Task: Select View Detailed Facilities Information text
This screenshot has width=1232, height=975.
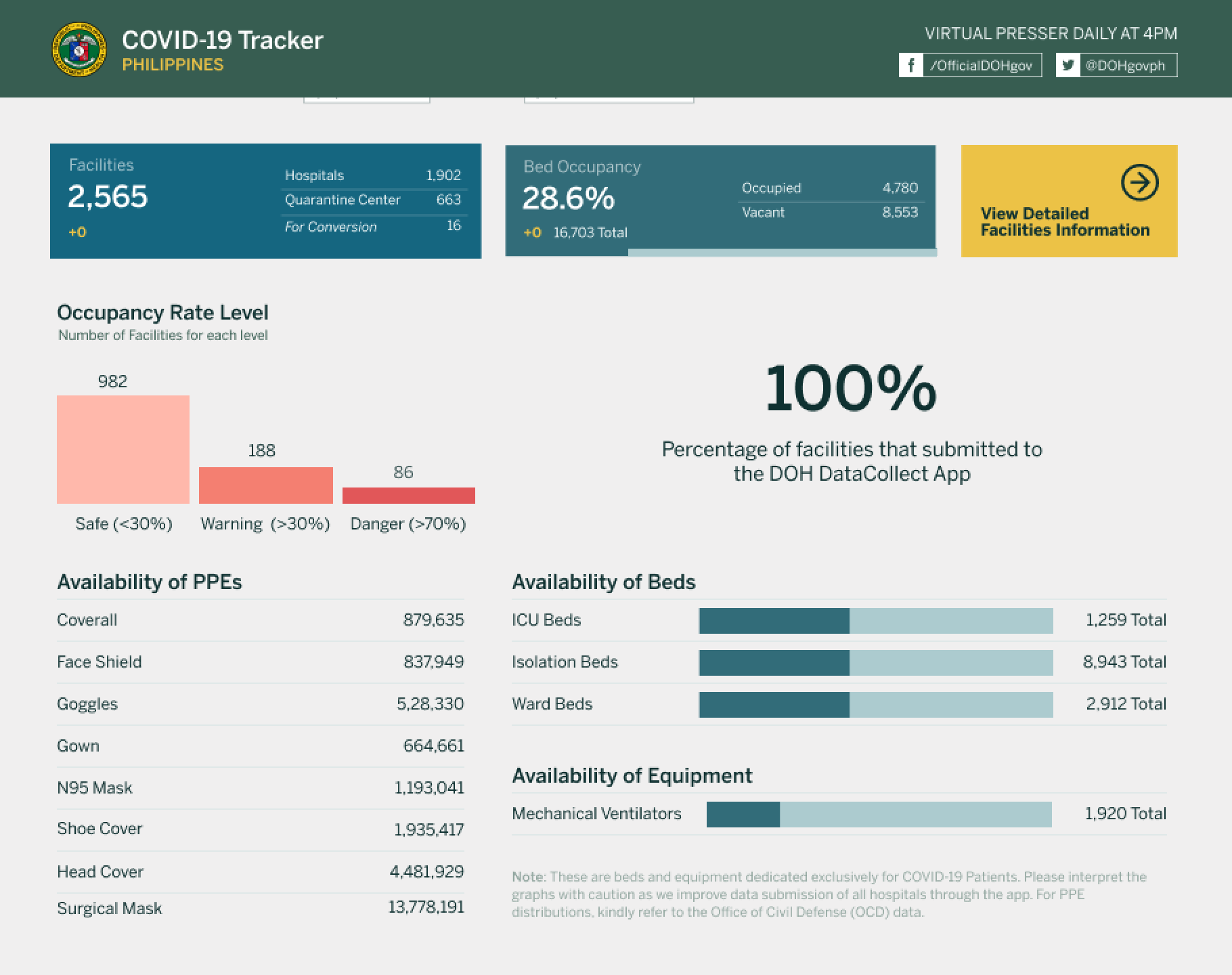Action: [x=1064, y=222]
